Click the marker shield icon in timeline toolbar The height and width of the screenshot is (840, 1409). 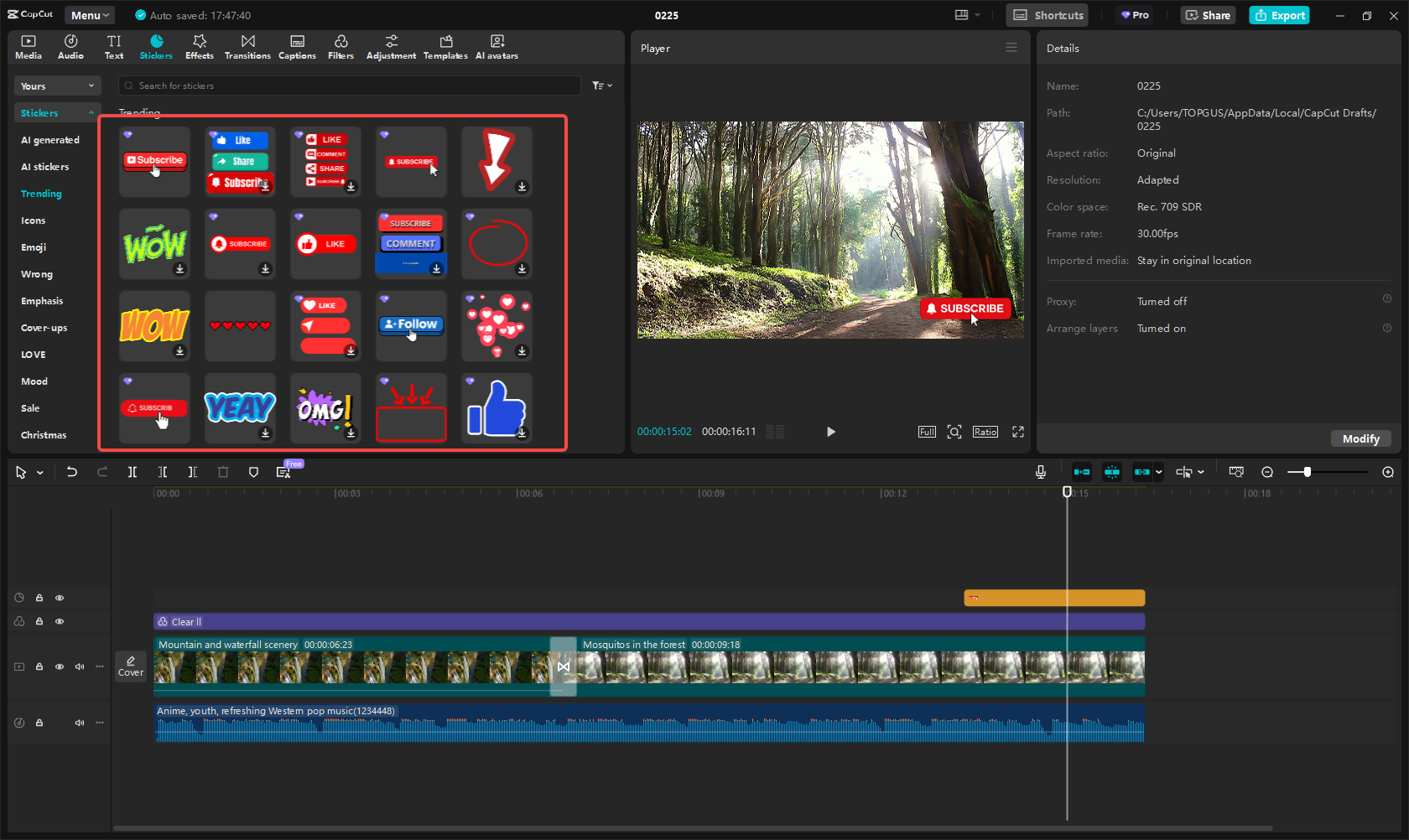coord(253,472)
